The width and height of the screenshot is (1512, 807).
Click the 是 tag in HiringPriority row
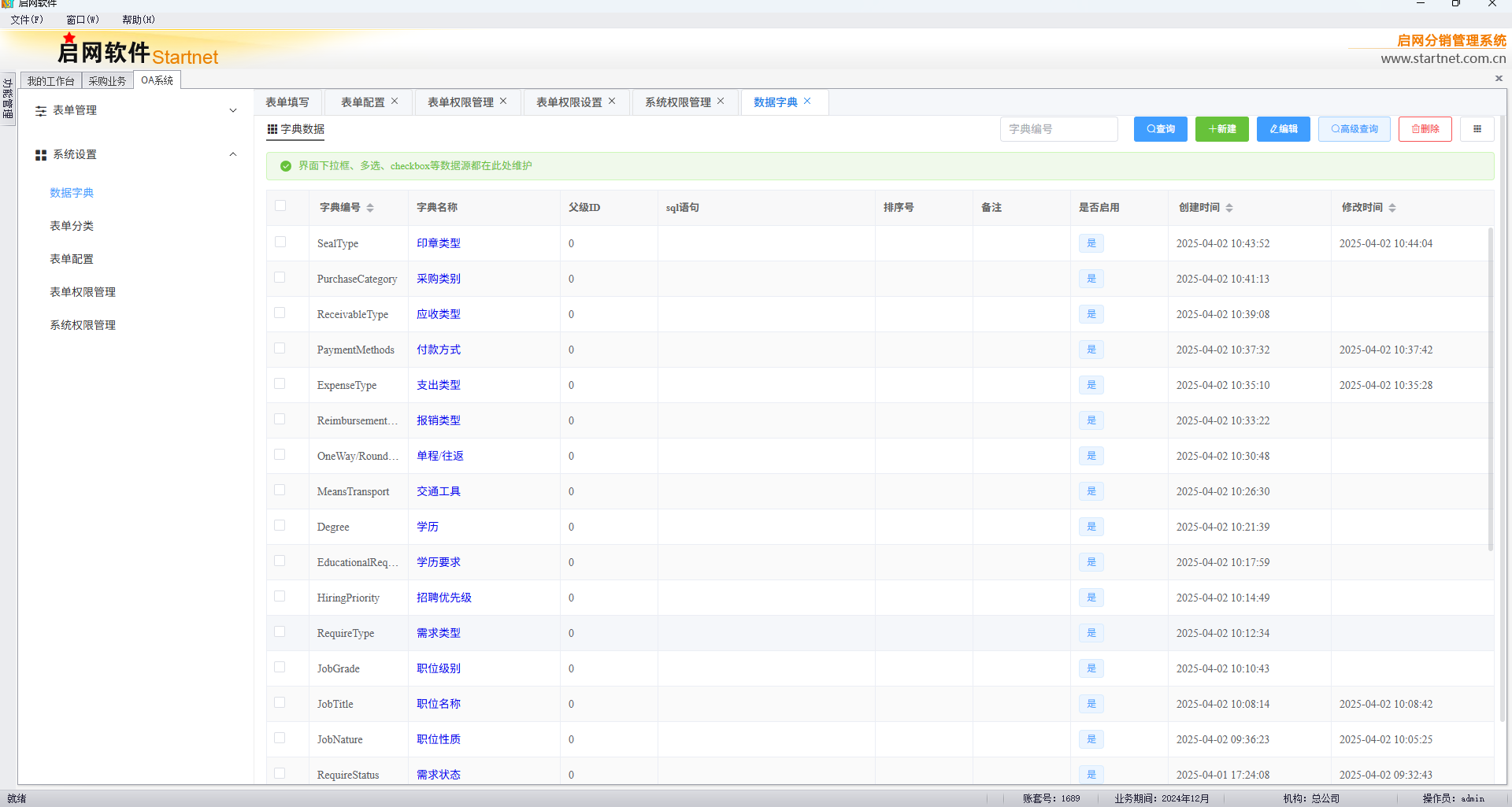[1091, 598]
